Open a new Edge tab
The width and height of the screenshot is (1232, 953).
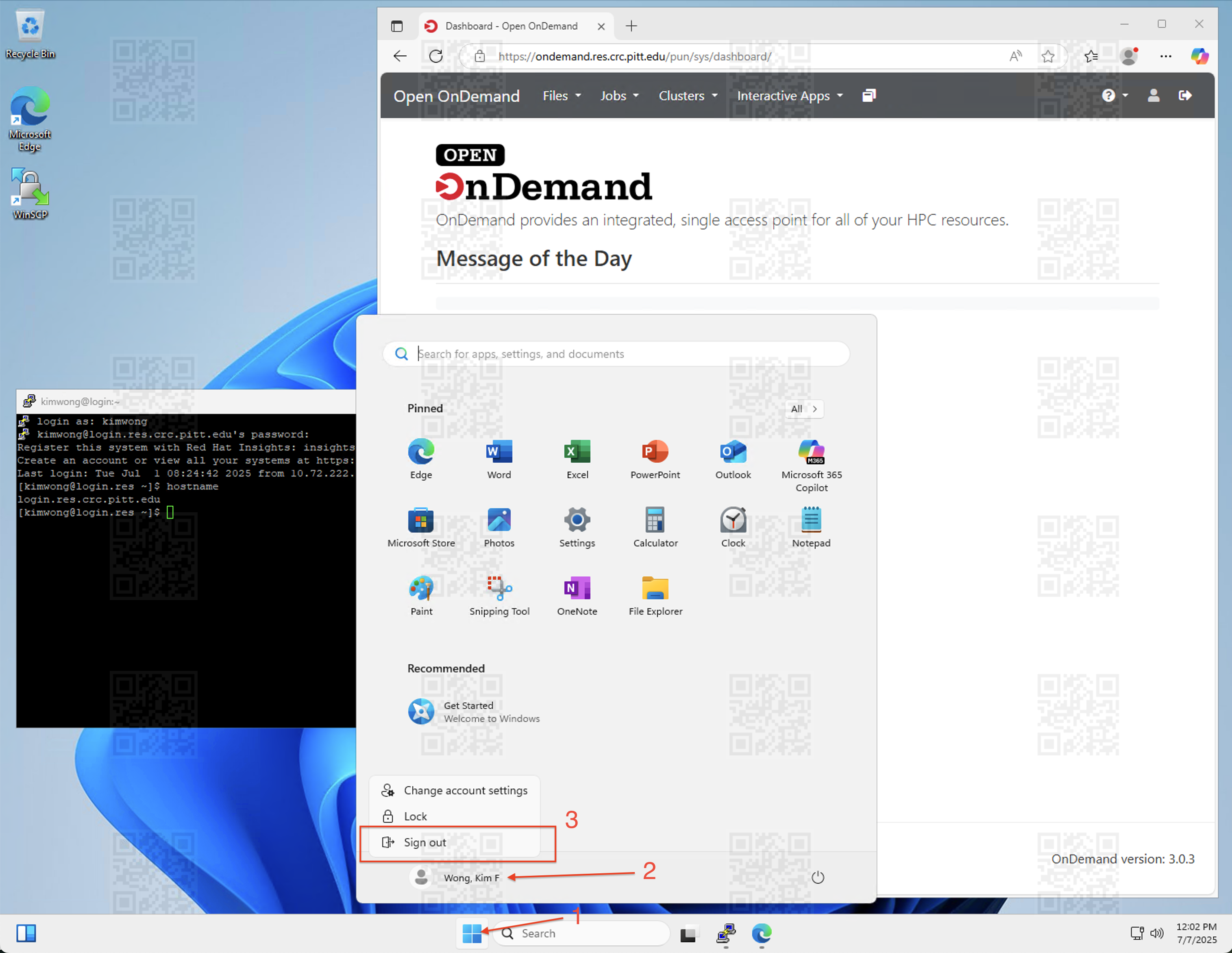(631, 26)
